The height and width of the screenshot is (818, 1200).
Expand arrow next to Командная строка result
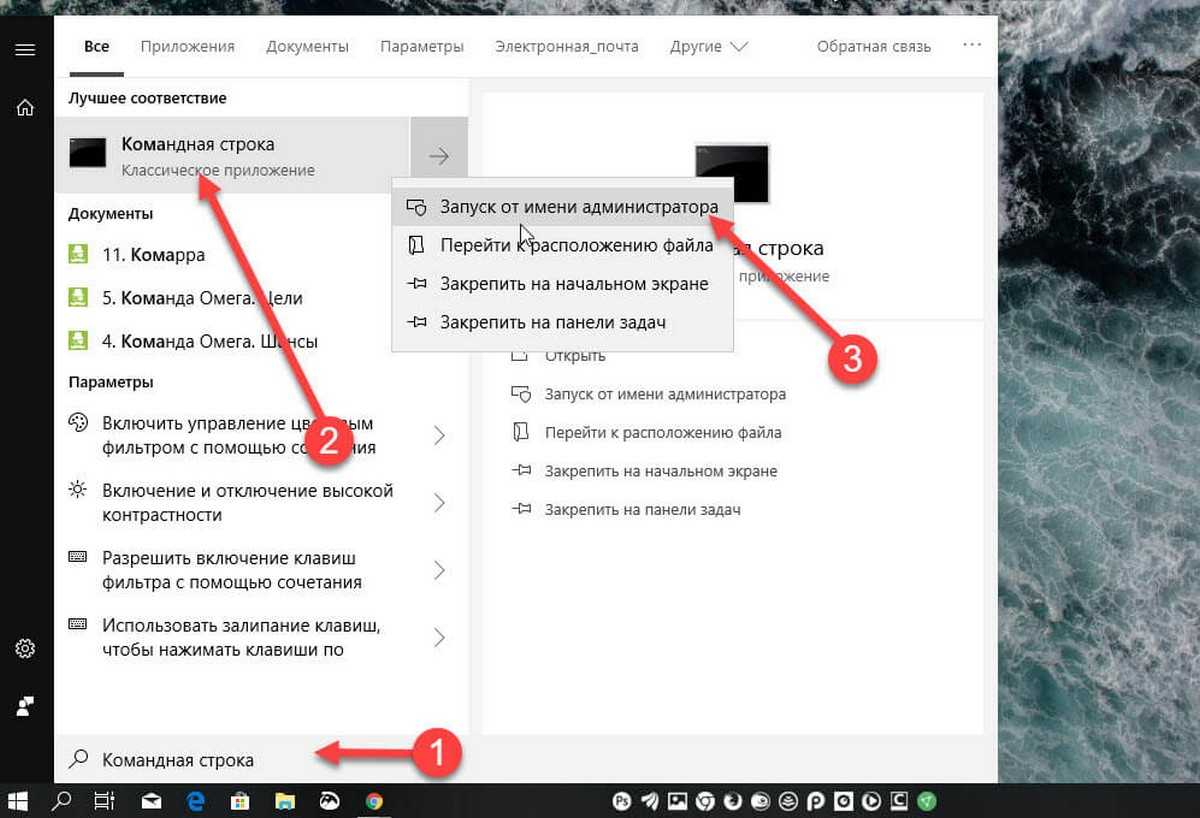tap(439, 156)
